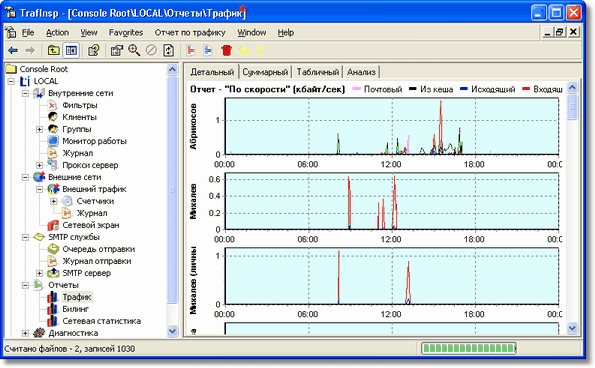
Task: Select Билинг in the reports tree
Action: [x=76, y=309]
